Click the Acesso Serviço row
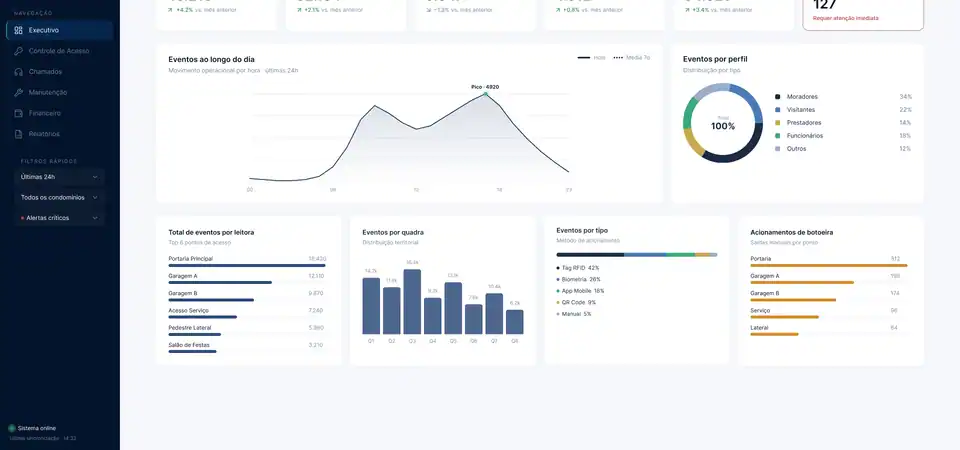 point(247,313)
